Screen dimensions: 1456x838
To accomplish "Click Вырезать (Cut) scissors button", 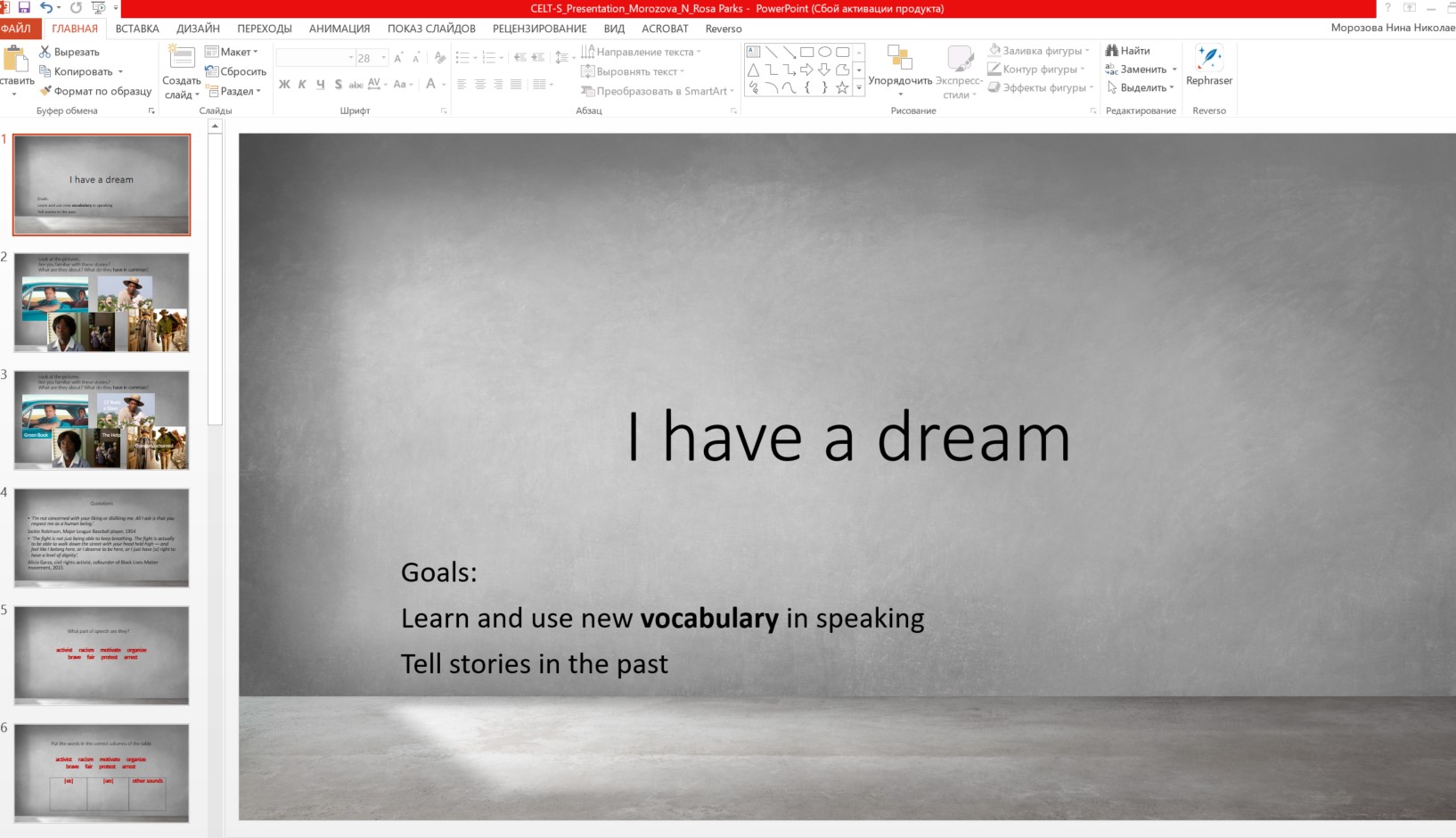I will click(x=70, y=52).
